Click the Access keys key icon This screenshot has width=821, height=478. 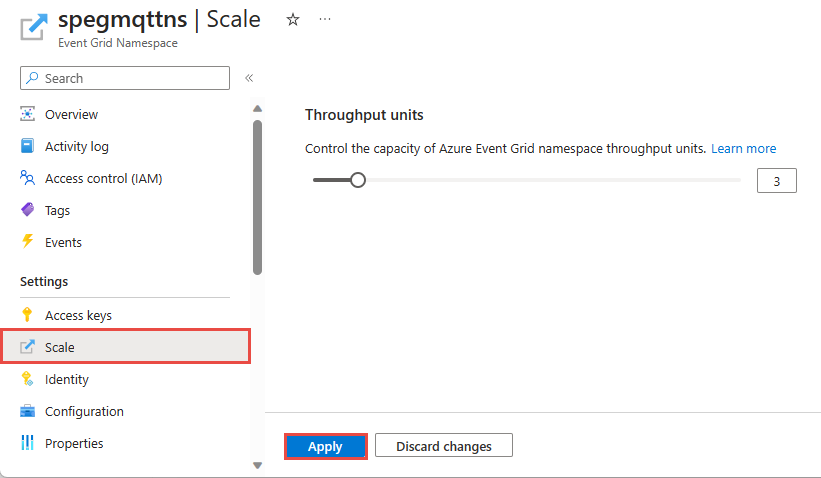[28, 315]
